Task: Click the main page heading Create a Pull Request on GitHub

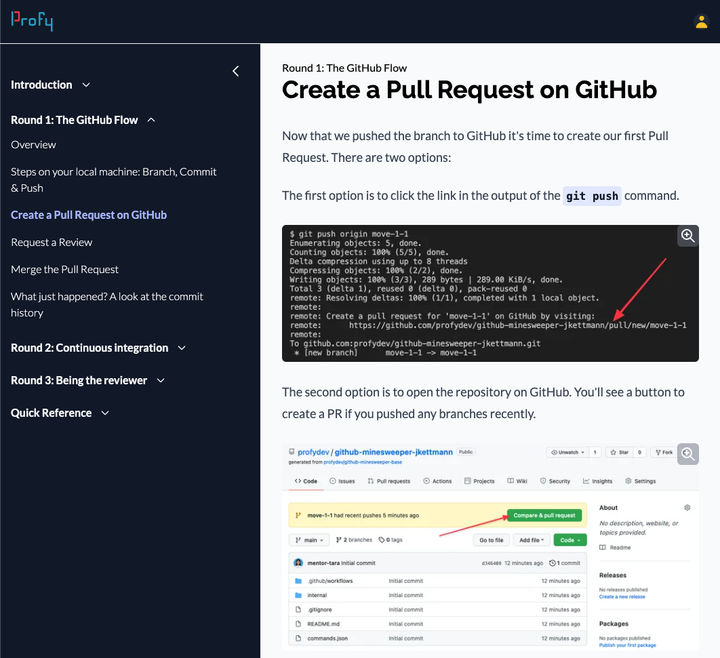Action: pyautogui.click(x=469, y=90)
